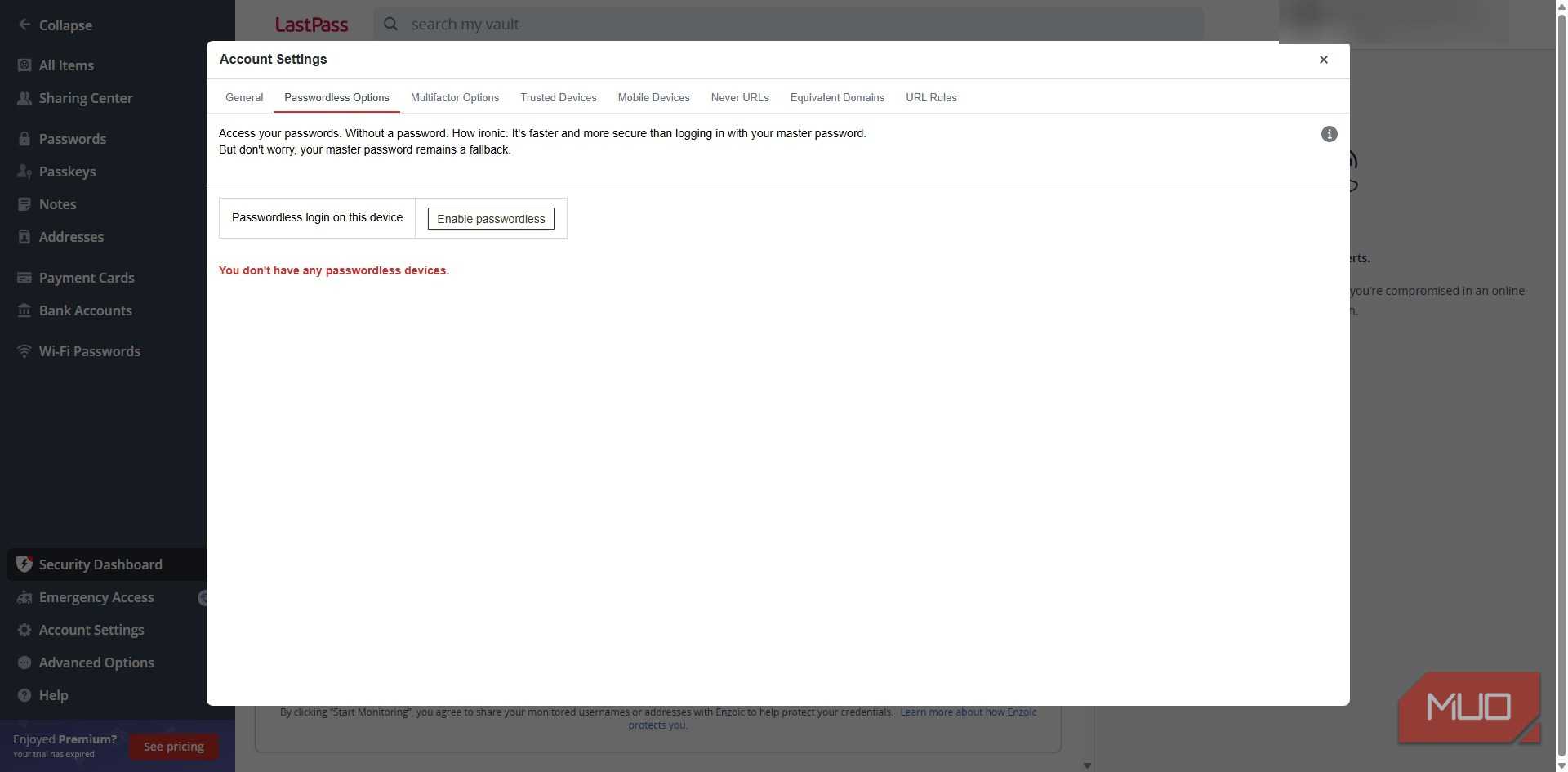Click the See pricing button
The image size is (1568, 772).
173,747
